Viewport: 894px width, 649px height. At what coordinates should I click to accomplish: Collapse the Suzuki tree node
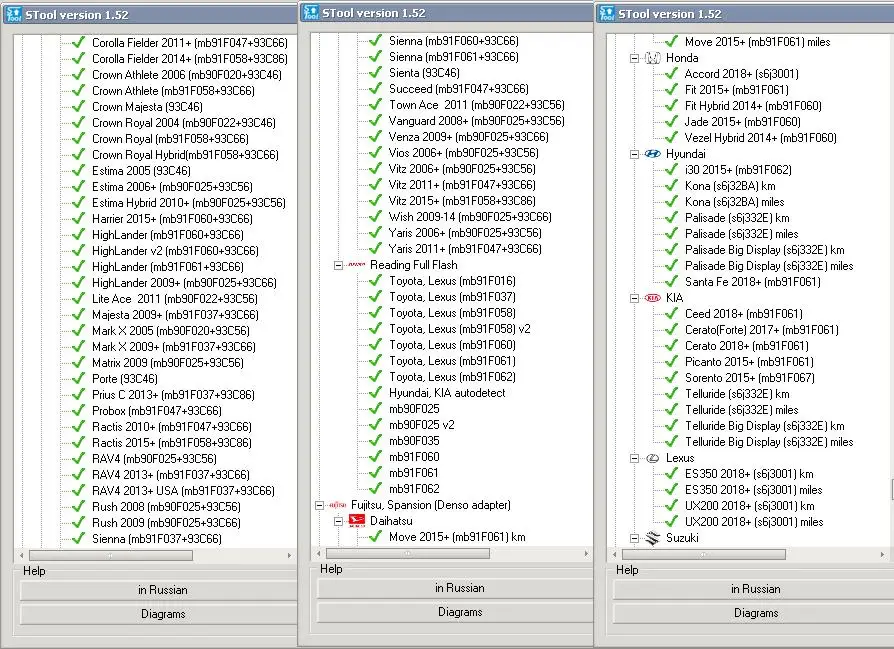click(x=634, y=538)
